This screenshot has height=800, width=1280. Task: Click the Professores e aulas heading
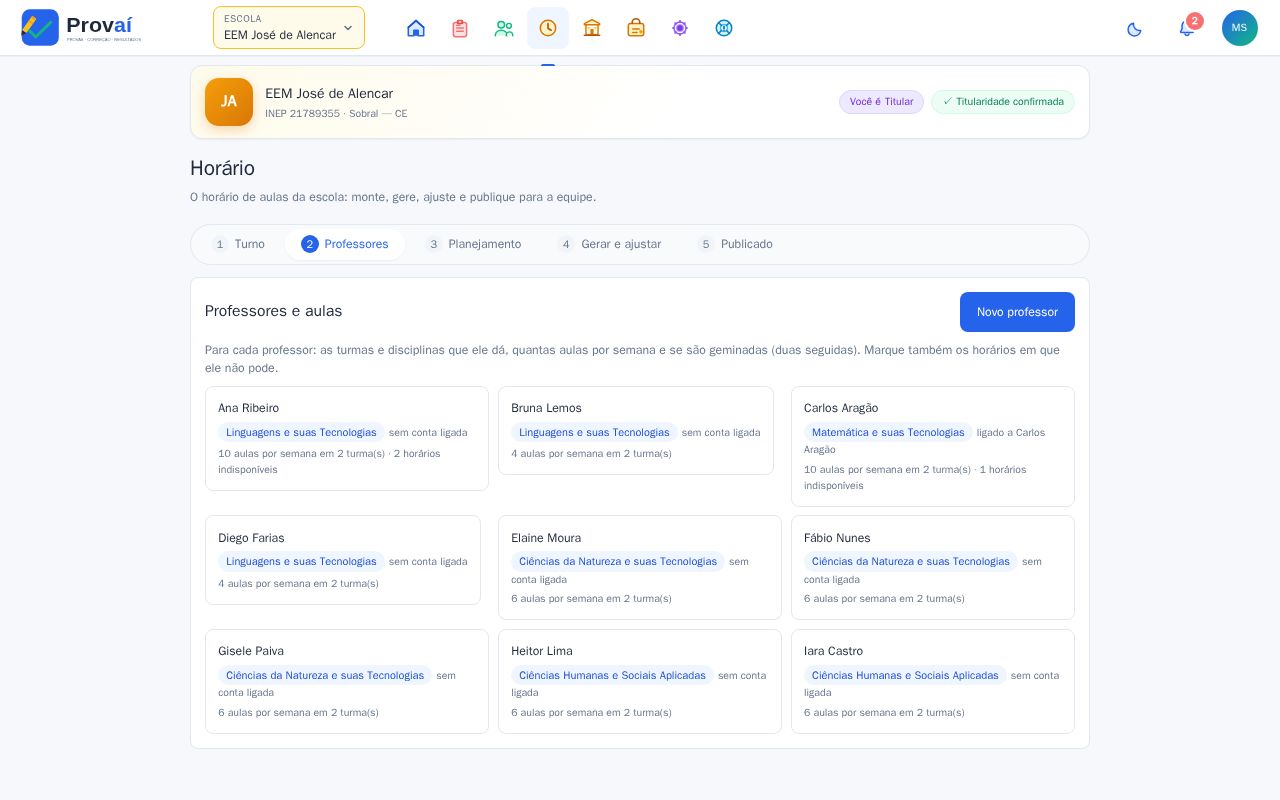point(274,311)
